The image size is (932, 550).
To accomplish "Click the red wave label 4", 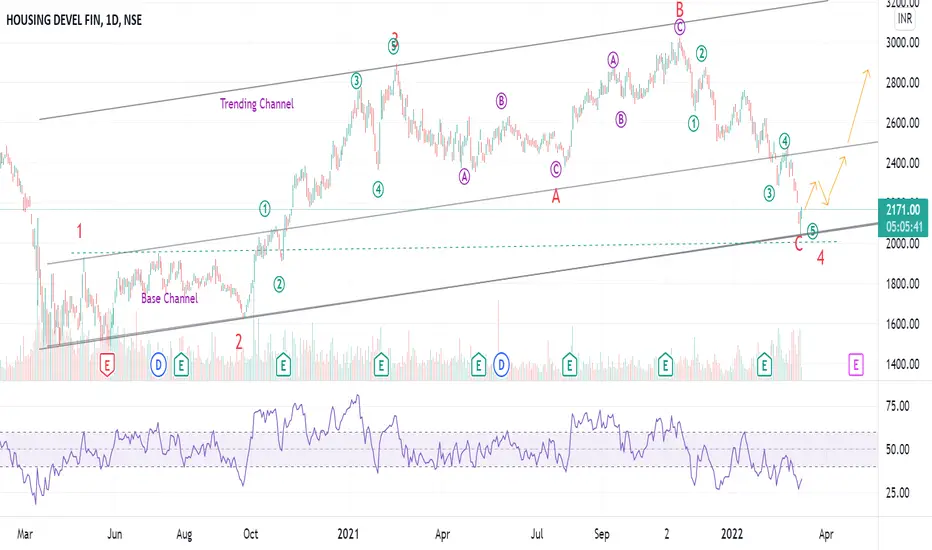I will [820, 257].
